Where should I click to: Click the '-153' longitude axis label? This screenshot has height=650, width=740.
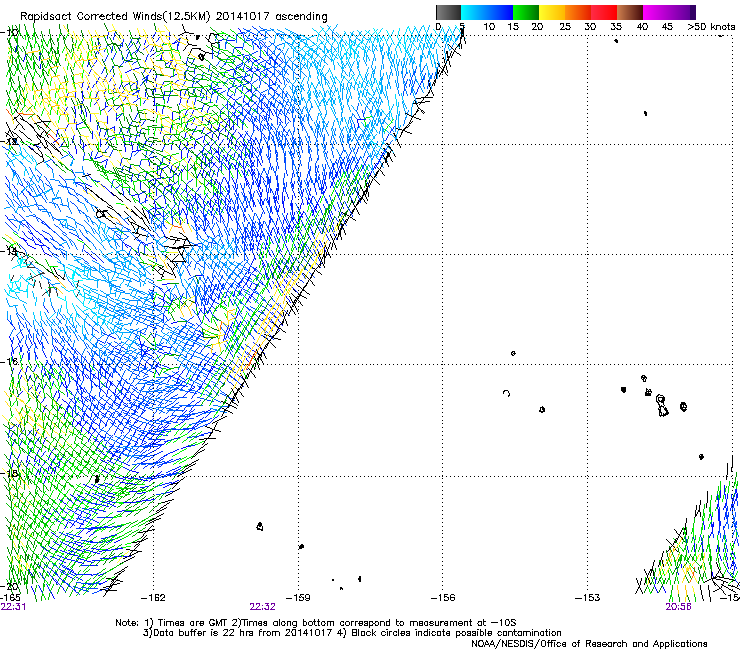(x=588, y=598)
